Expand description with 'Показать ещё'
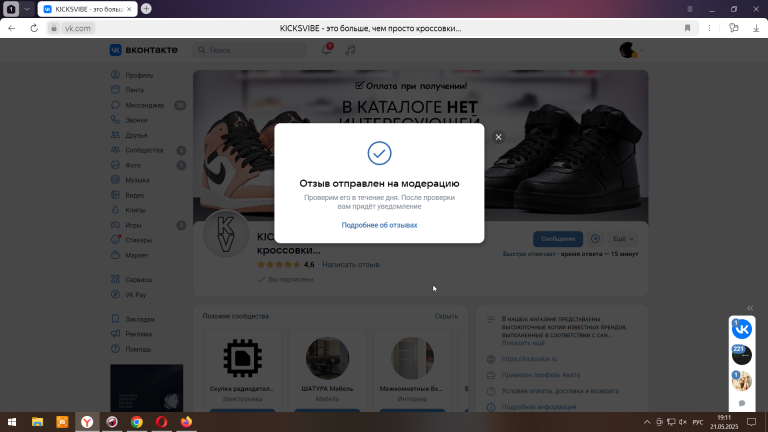Image resolution: width=768 pixels, height=432 pixels. (523, 343)
